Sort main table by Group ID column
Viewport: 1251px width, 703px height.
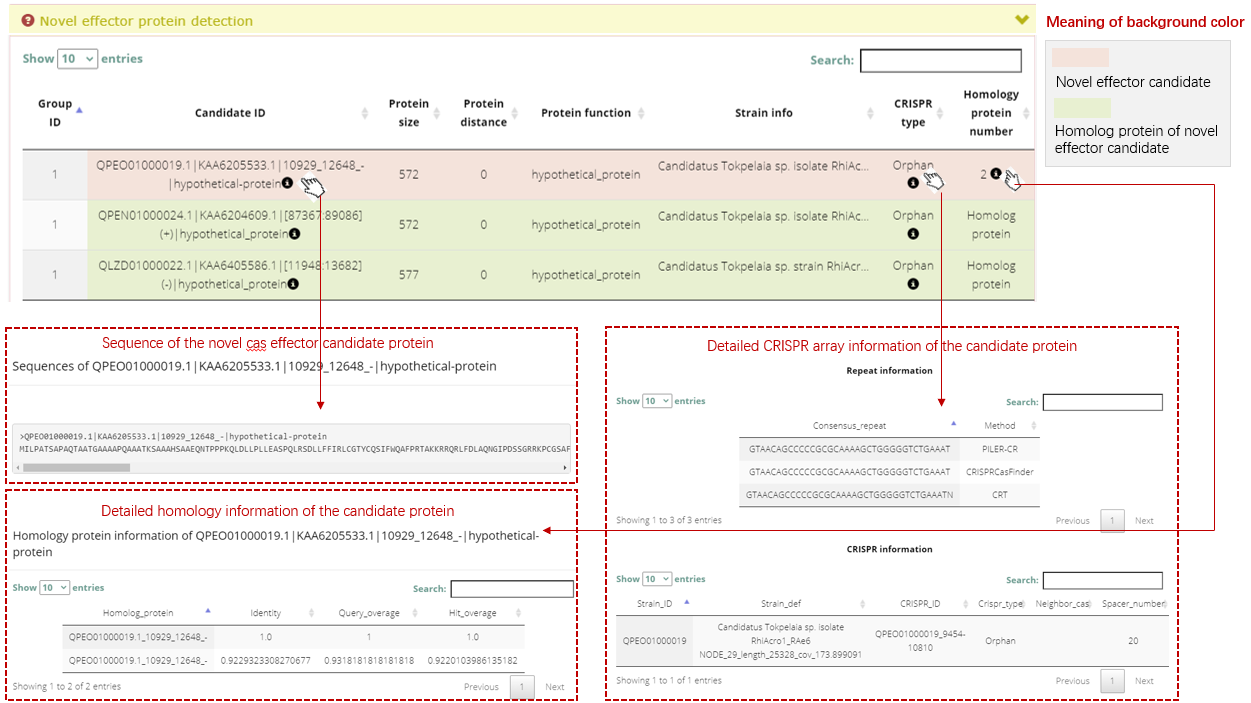pyautogui.click(x=56, y=113)
